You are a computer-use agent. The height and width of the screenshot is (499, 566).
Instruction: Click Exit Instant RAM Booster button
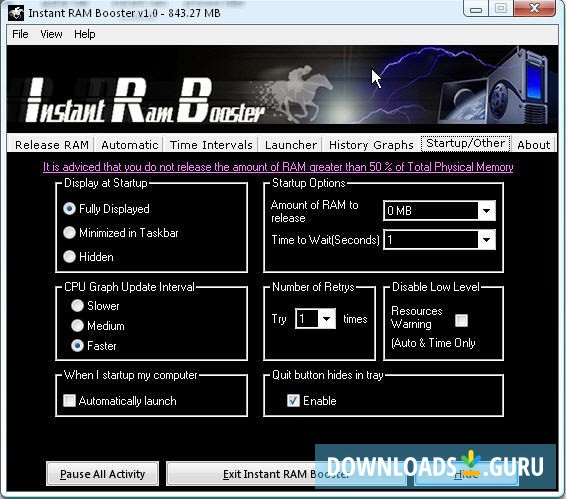[286, 474]
